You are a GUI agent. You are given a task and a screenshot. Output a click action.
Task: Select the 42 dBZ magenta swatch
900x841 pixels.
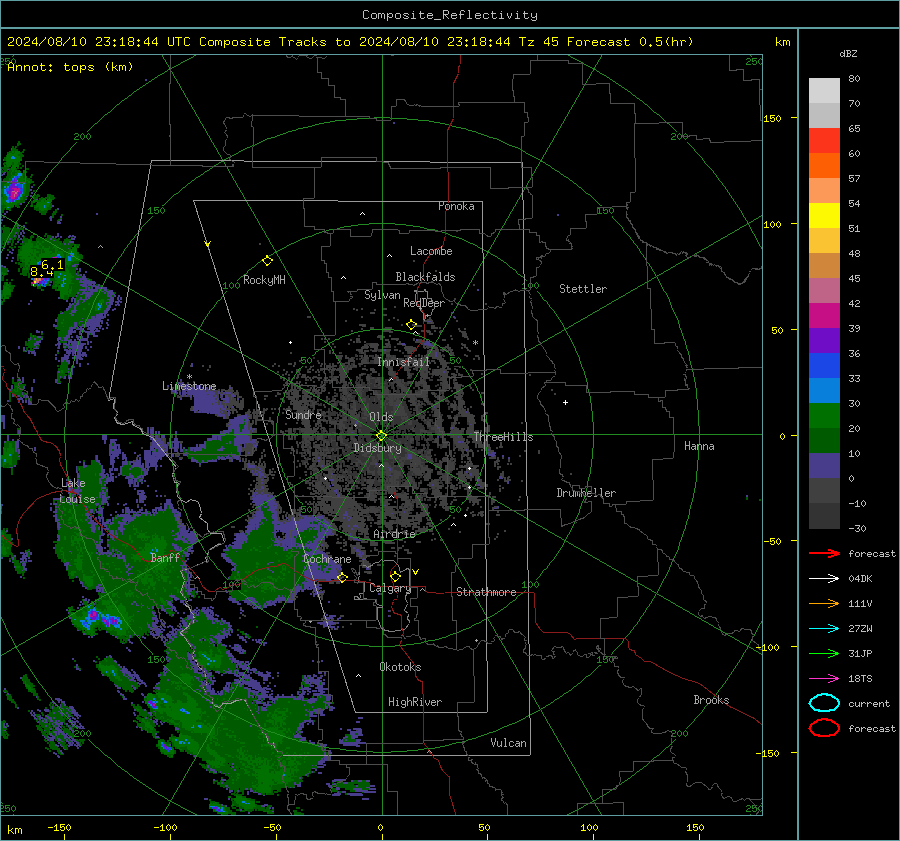coord(824,315)
